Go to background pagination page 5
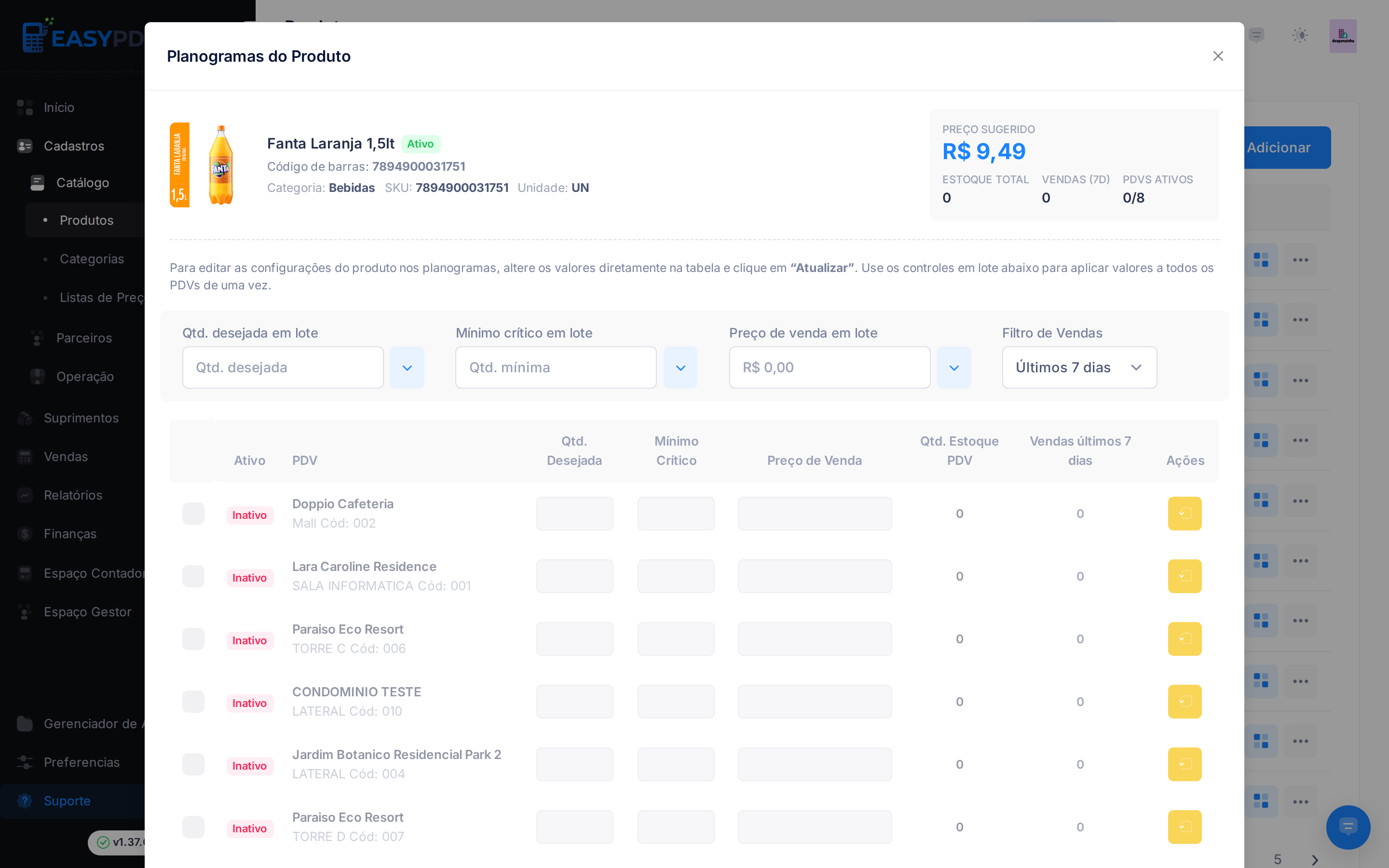Viewport: 1389px width, 868px height. (1278, 859)
